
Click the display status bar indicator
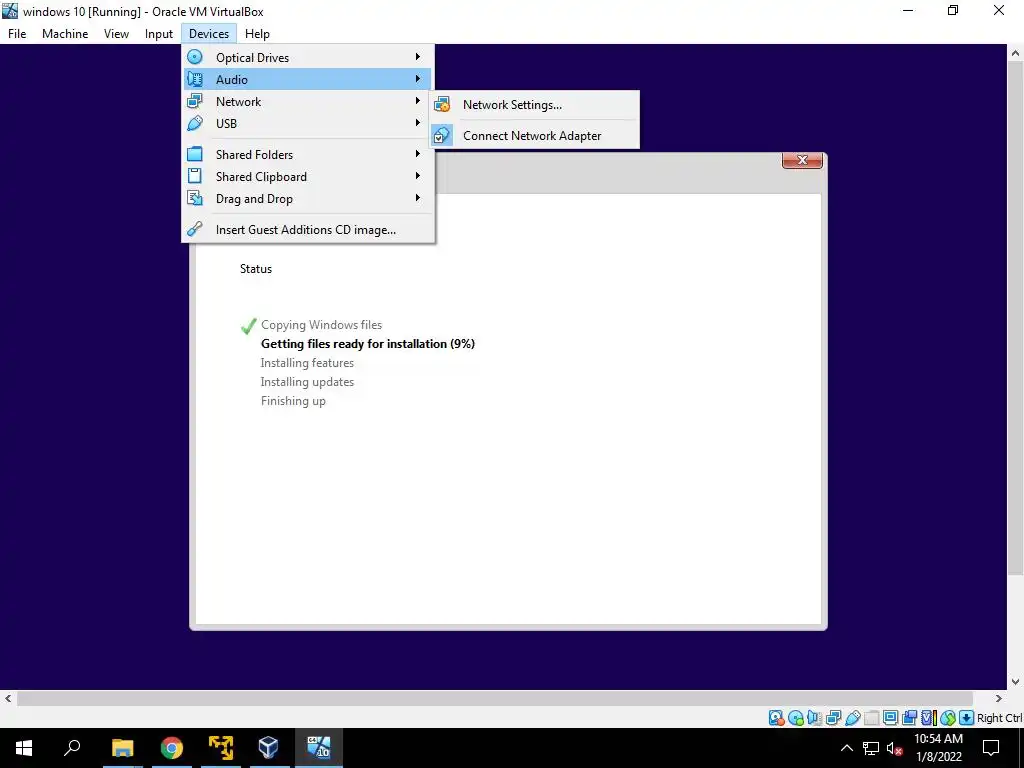pyautogui.click(x=890, y=718)
